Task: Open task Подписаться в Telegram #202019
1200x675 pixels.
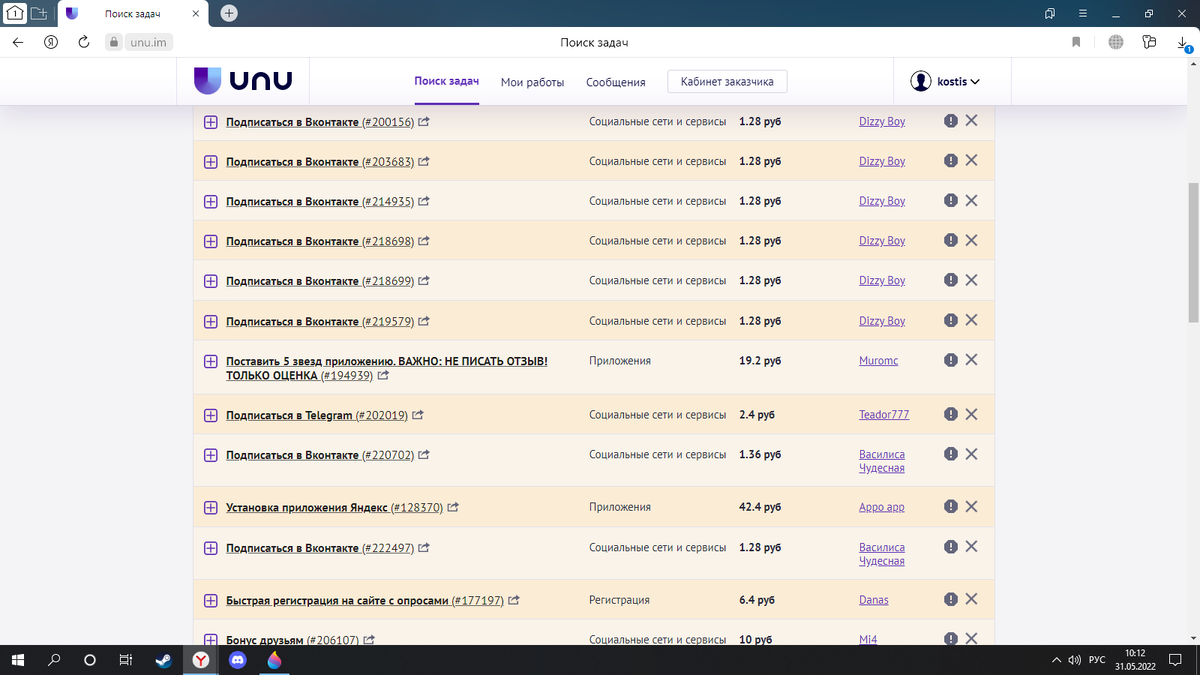Action: click(x=316, y=415)
